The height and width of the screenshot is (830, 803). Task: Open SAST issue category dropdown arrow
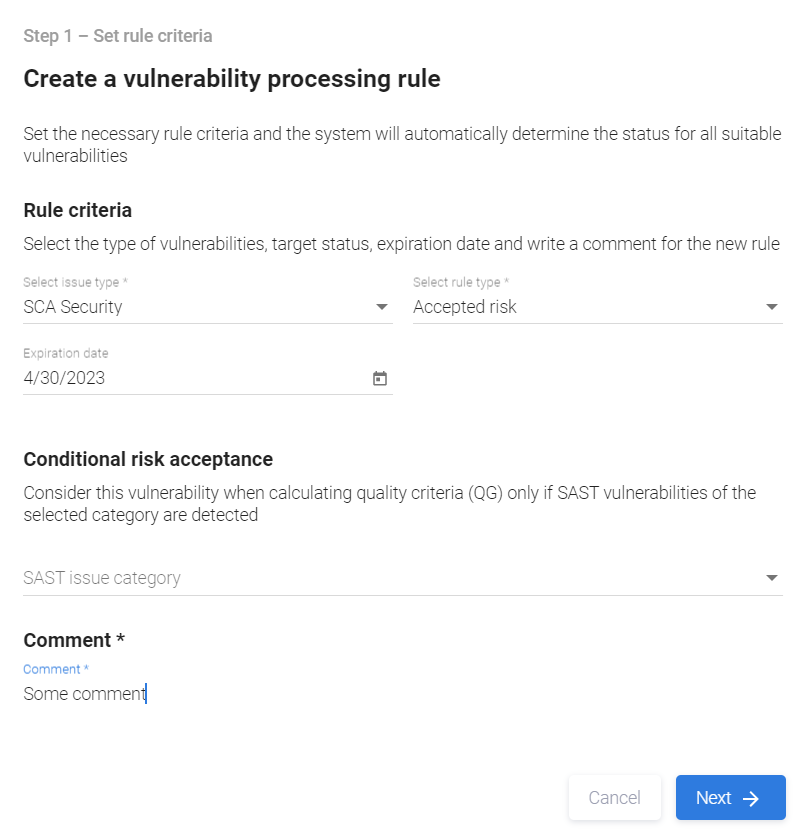pos(772,578)
